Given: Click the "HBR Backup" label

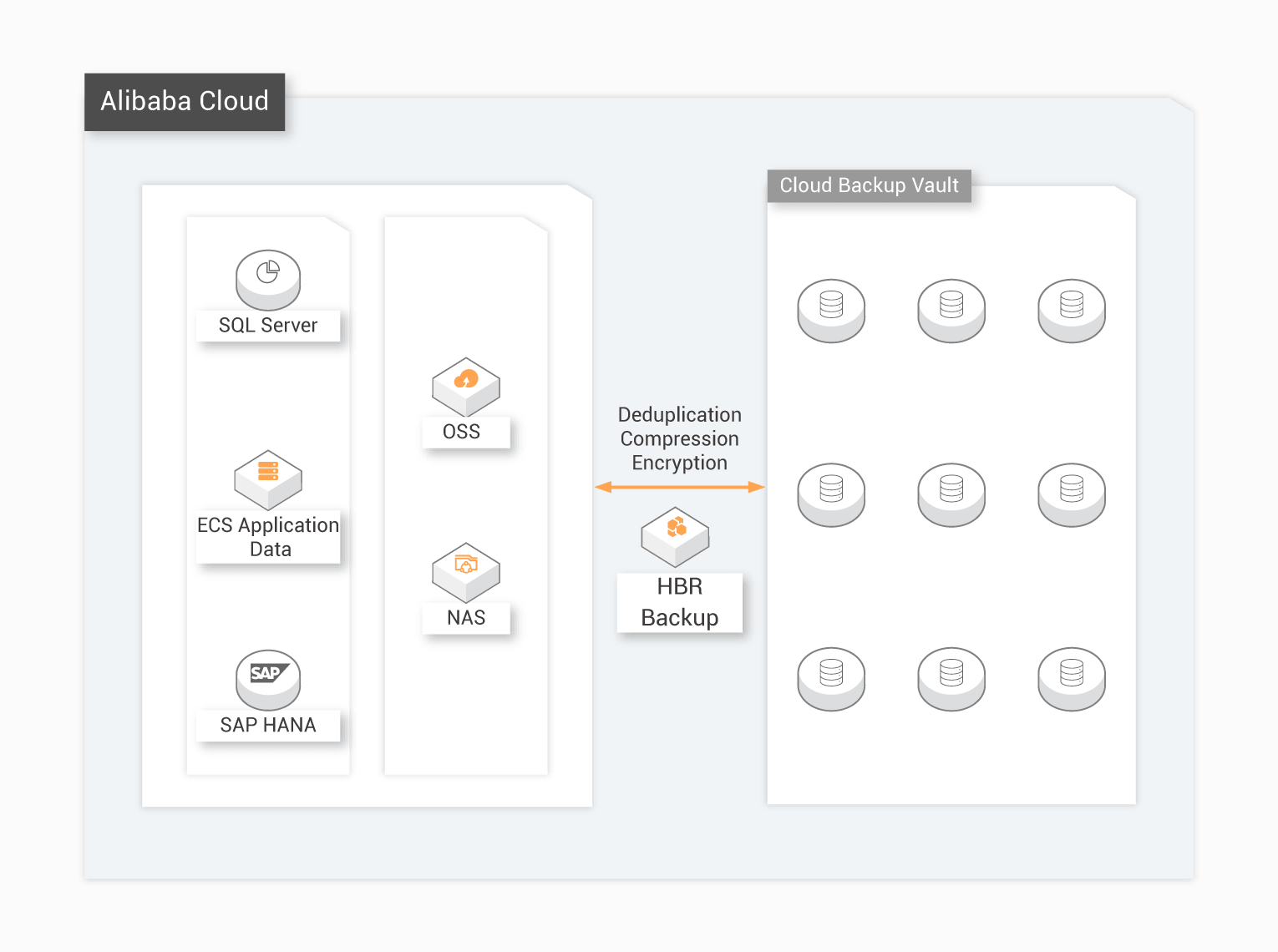Looking at the screenshot, I should pyautogui.click(x=680, y=602).
